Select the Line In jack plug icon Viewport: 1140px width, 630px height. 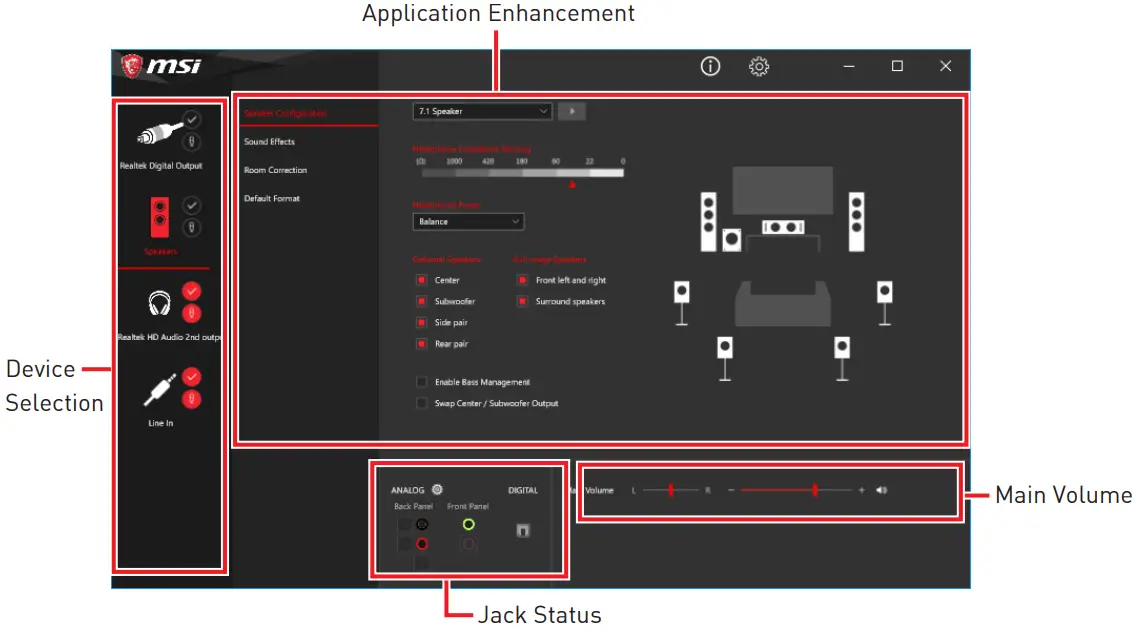(159, 389)
